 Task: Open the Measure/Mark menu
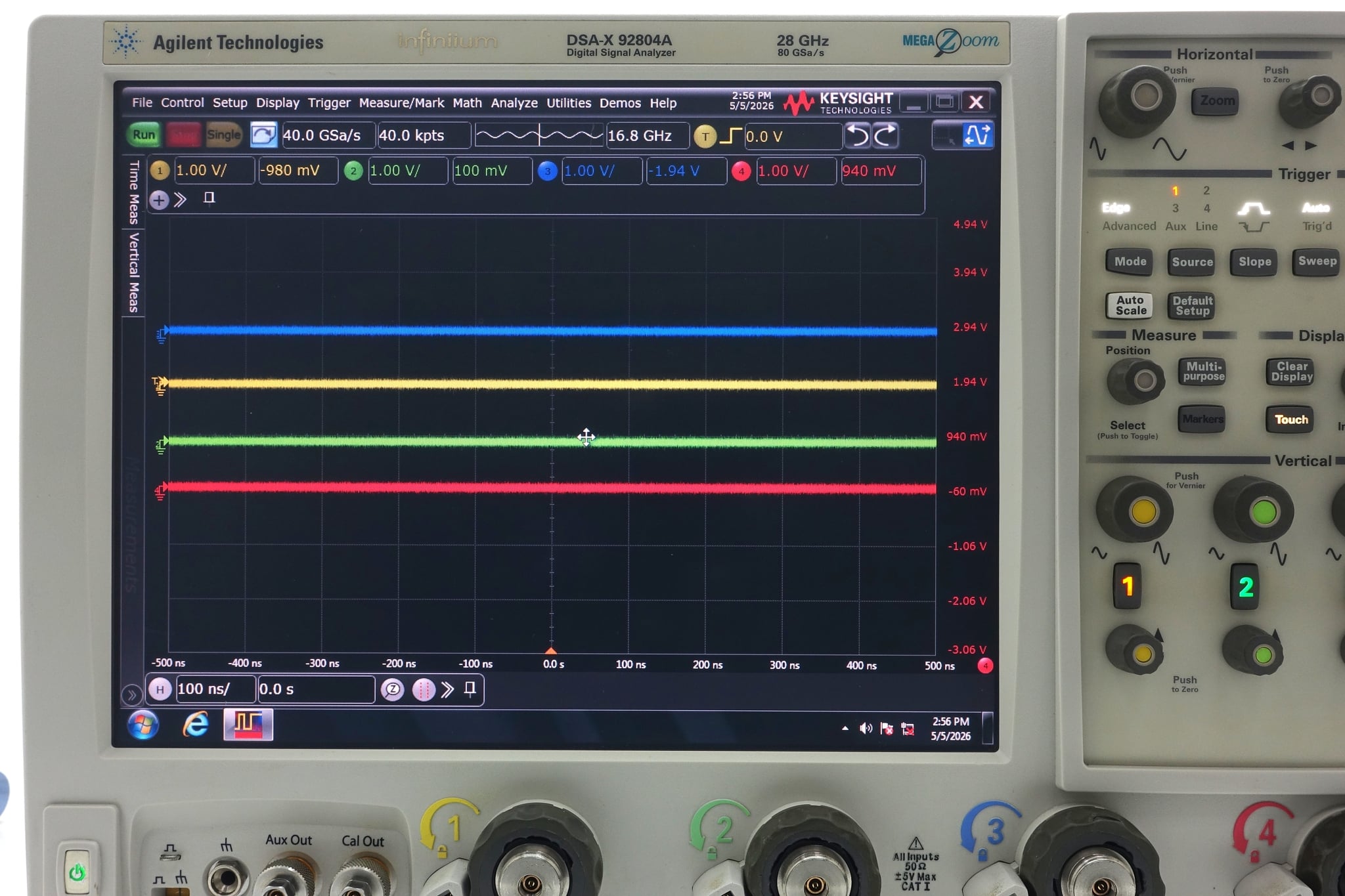(401, 102)
